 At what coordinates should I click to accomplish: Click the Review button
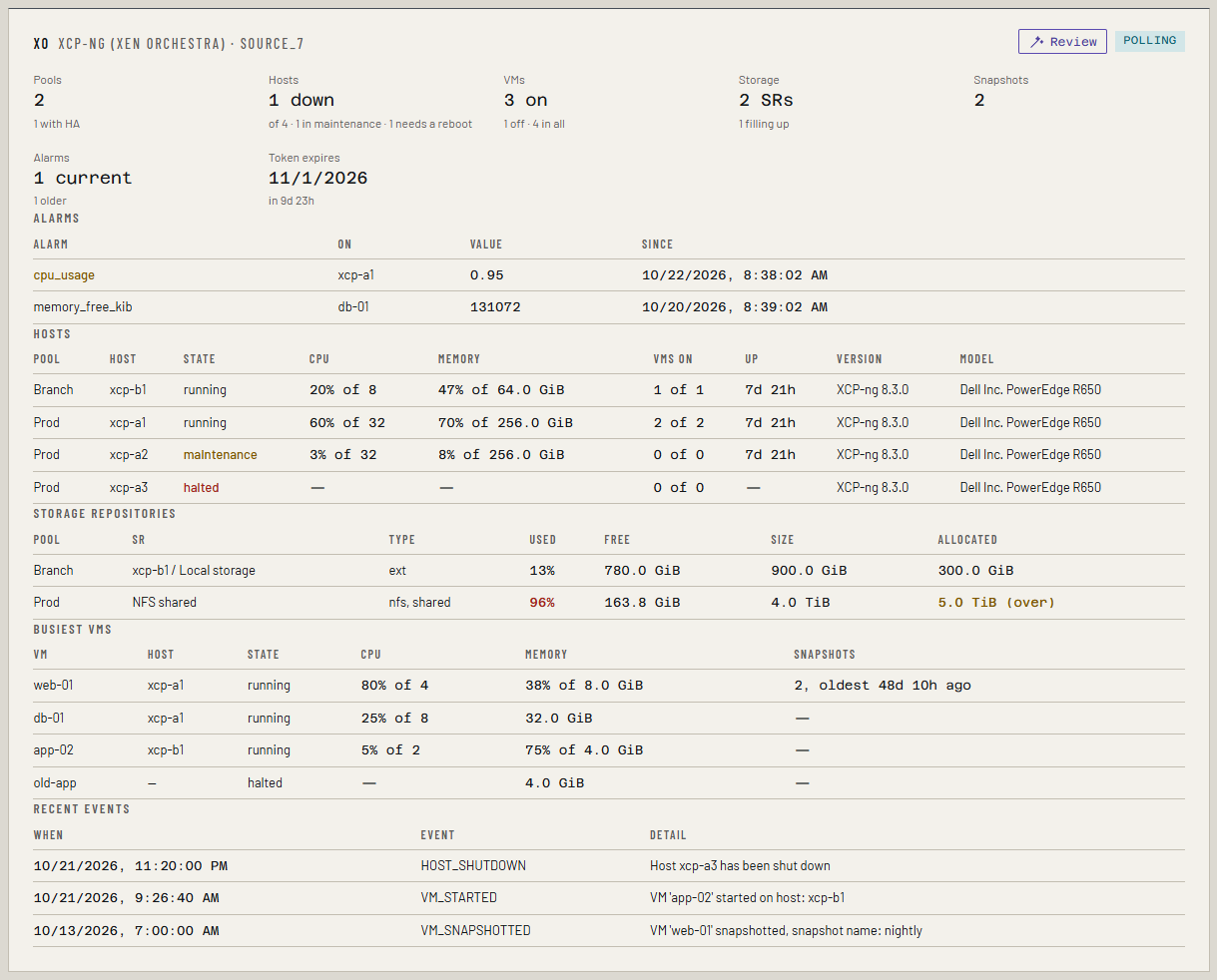[x=1062, y=42]
